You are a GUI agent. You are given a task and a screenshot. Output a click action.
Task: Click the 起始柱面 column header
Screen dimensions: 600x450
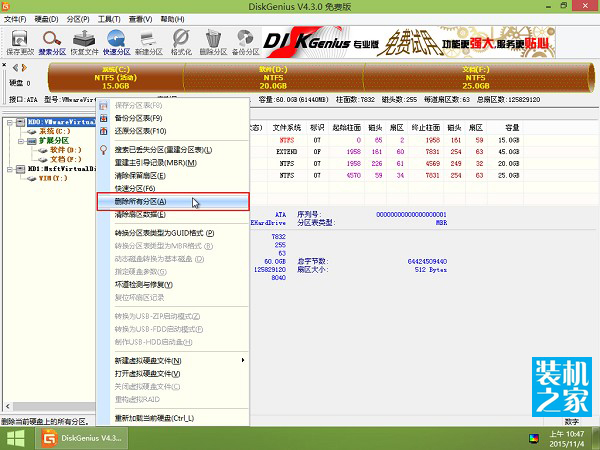coord(346,128)
